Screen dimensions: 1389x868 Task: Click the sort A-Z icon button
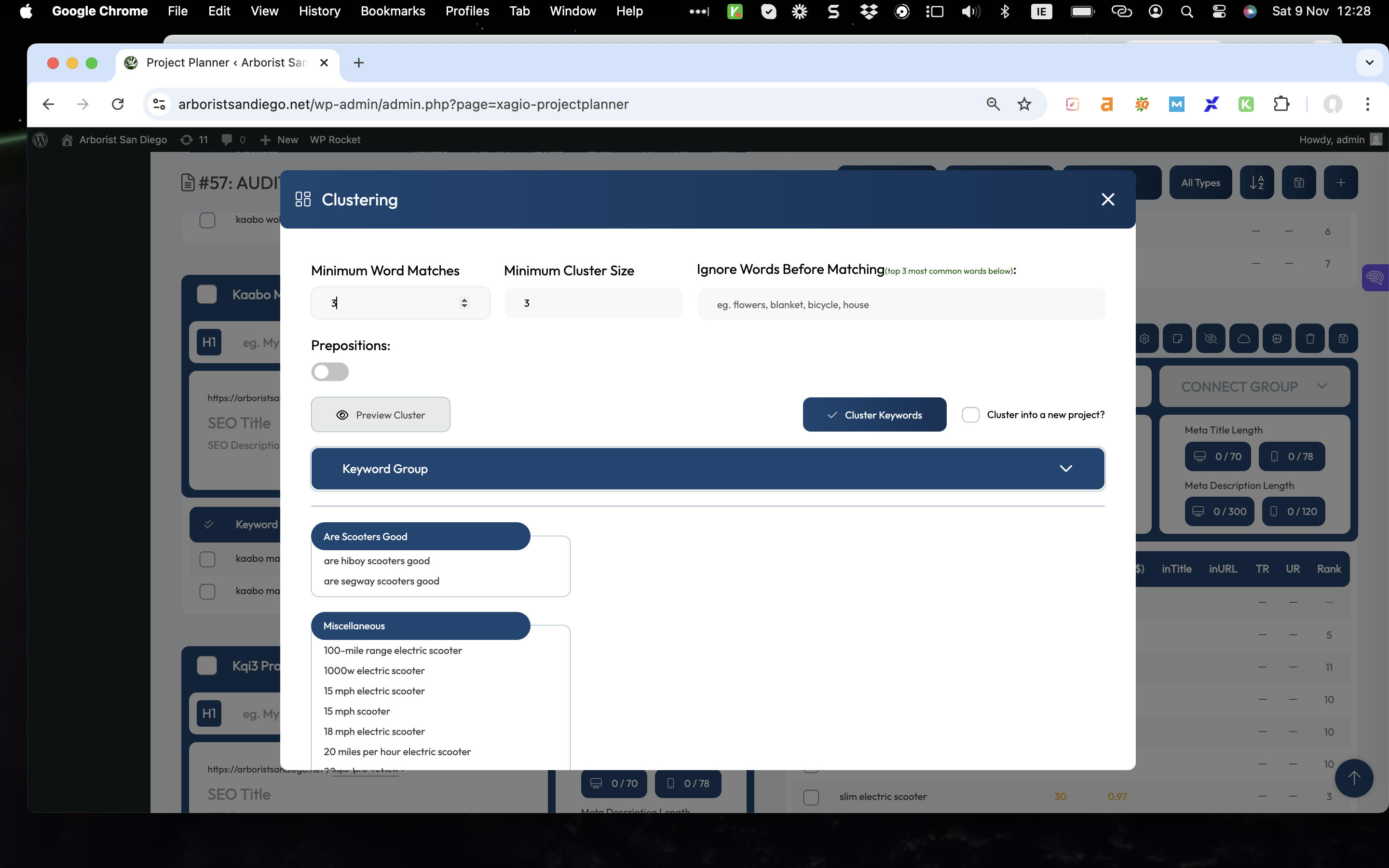tap(1256, 183)
